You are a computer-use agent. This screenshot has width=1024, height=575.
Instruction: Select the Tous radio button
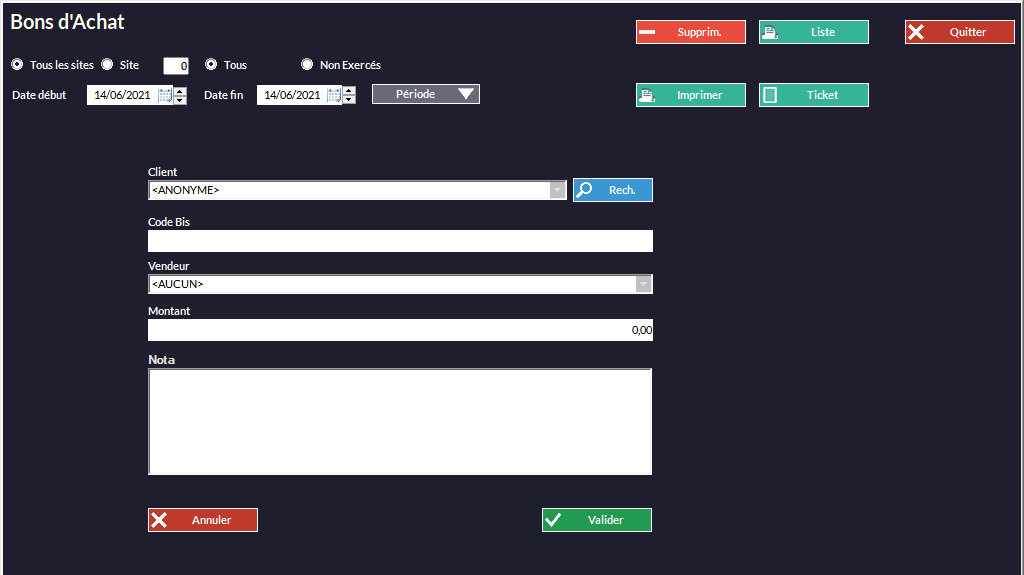pos(211,65)
